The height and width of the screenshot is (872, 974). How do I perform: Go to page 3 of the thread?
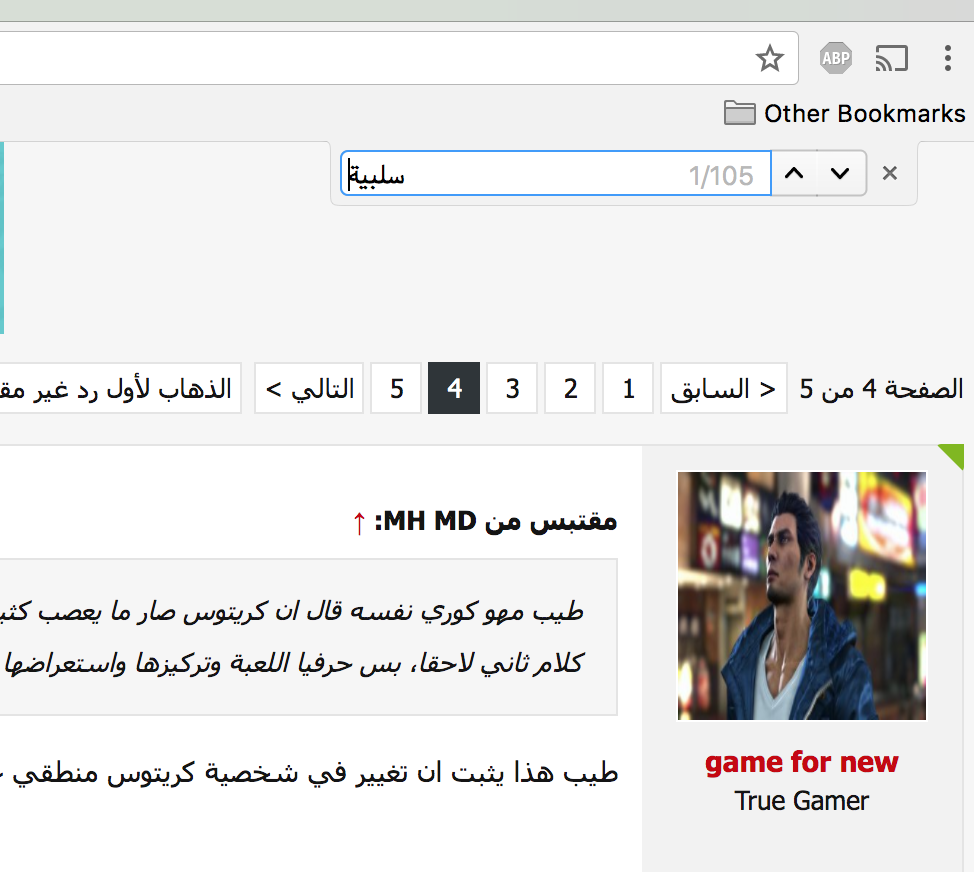[x=512, y=388]
